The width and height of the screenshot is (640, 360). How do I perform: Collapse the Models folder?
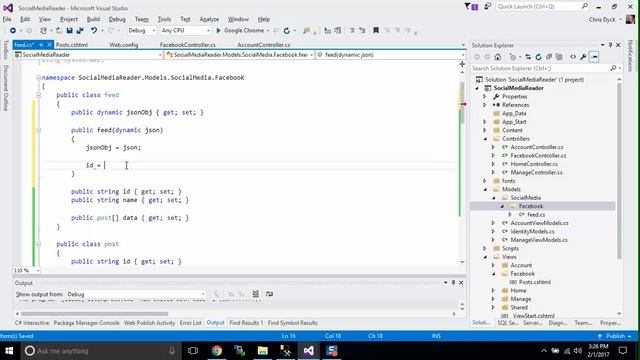(x=485, y=189)
